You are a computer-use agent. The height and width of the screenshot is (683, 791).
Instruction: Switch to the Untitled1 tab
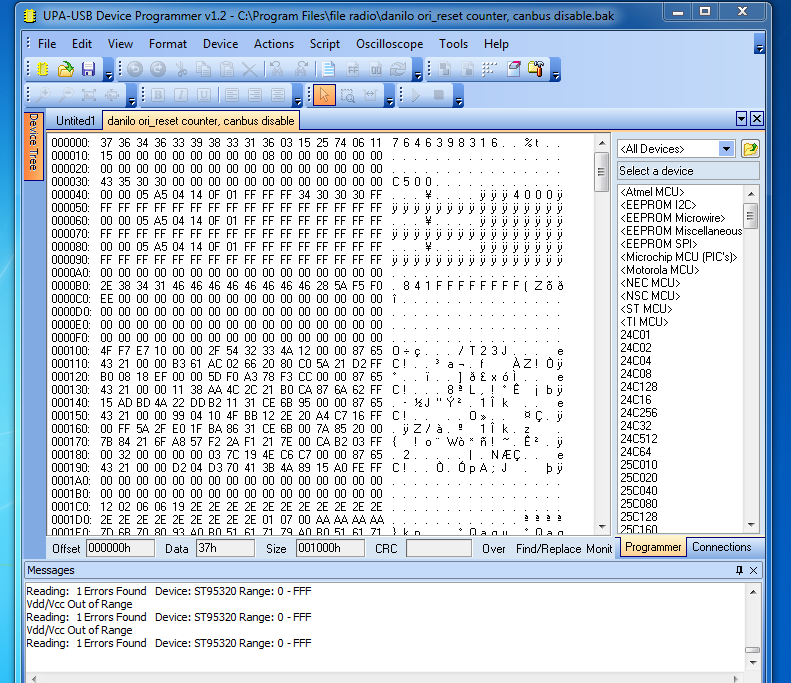75,121
